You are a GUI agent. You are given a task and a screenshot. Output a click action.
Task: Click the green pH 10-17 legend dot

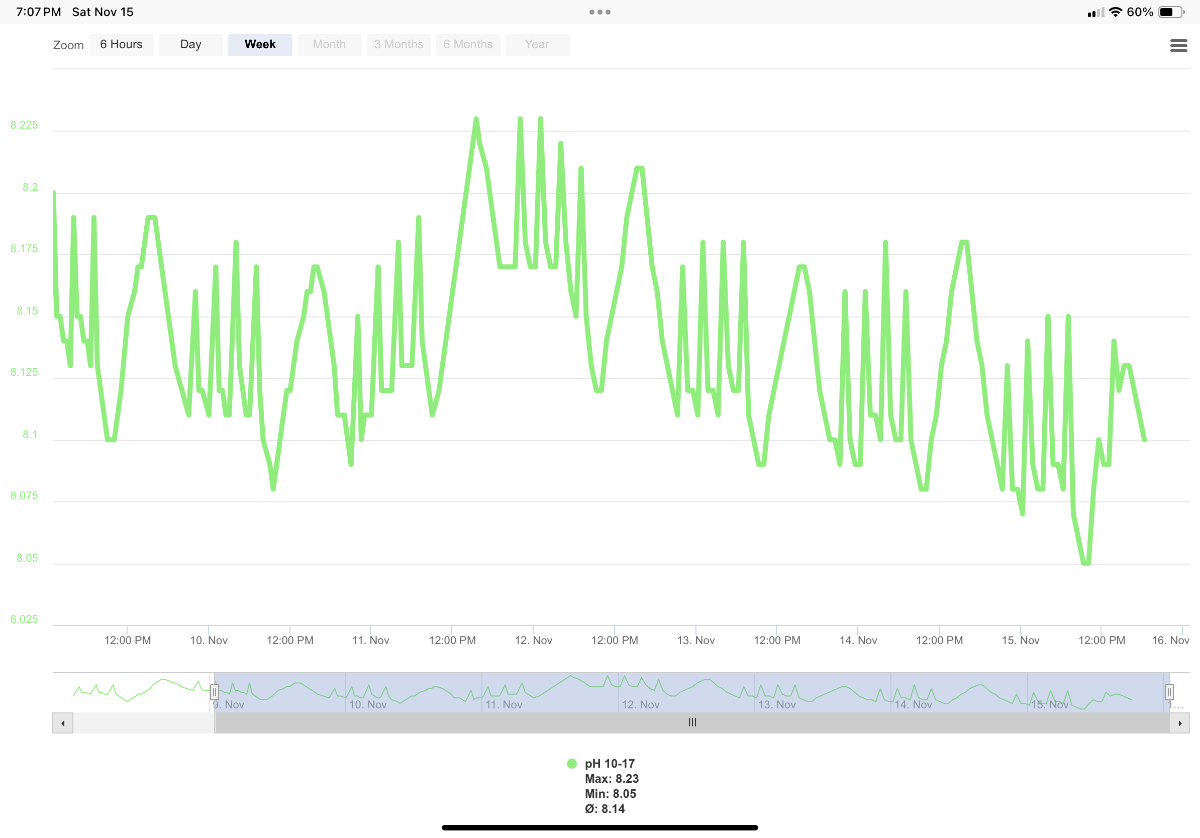coord(572,764)
